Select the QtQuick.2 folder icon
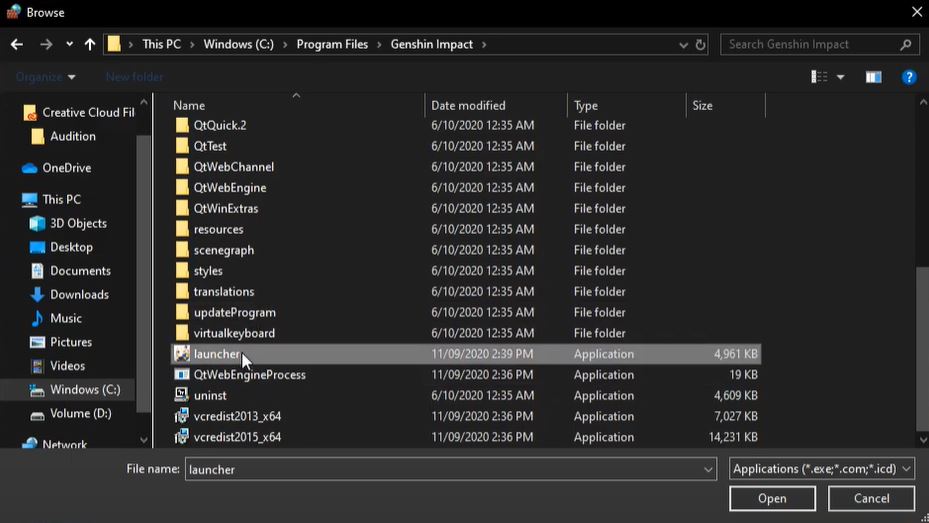Viewport: 929px width, 523px height. point(182,125)
